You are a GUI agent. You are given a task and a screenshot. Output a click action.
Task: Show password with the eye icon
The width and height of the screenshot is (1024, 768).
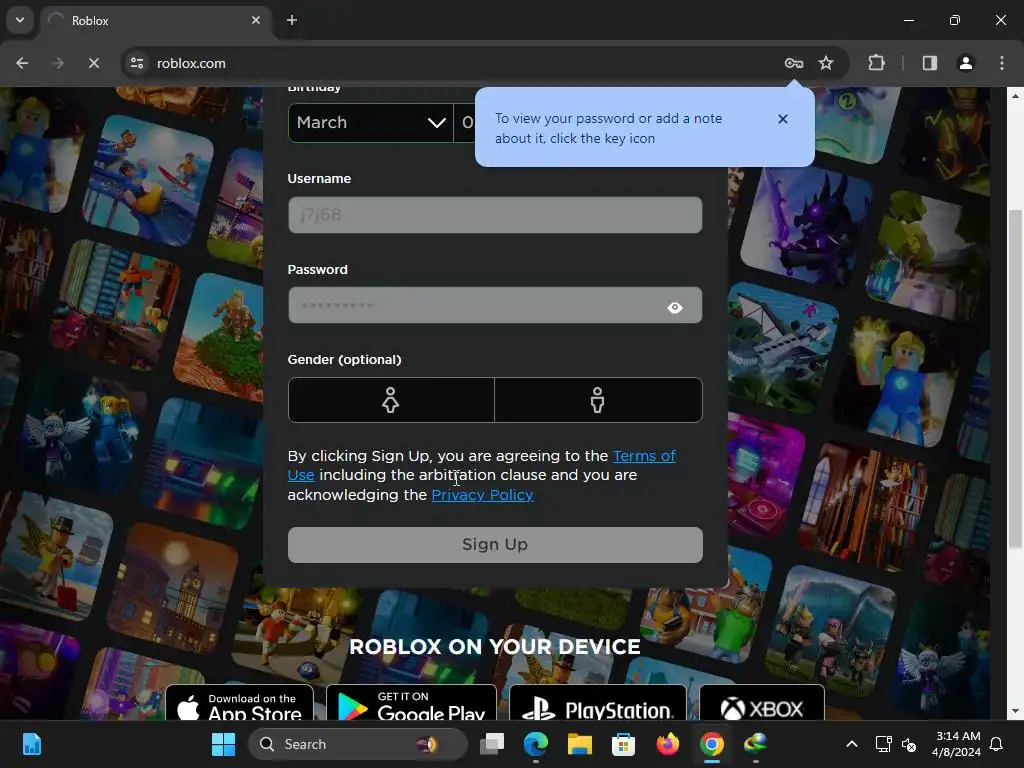pos(675,308)
